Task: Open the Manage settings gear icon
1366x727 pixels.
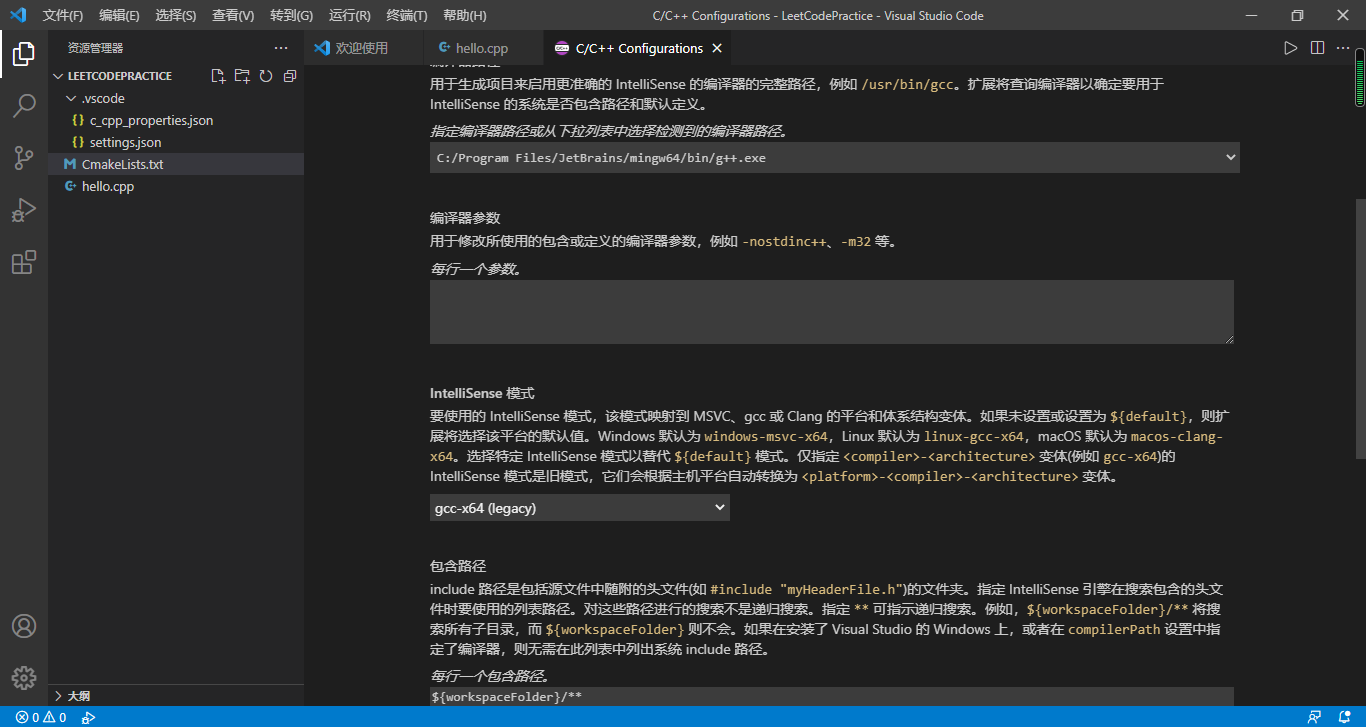Action: point(24,677)
